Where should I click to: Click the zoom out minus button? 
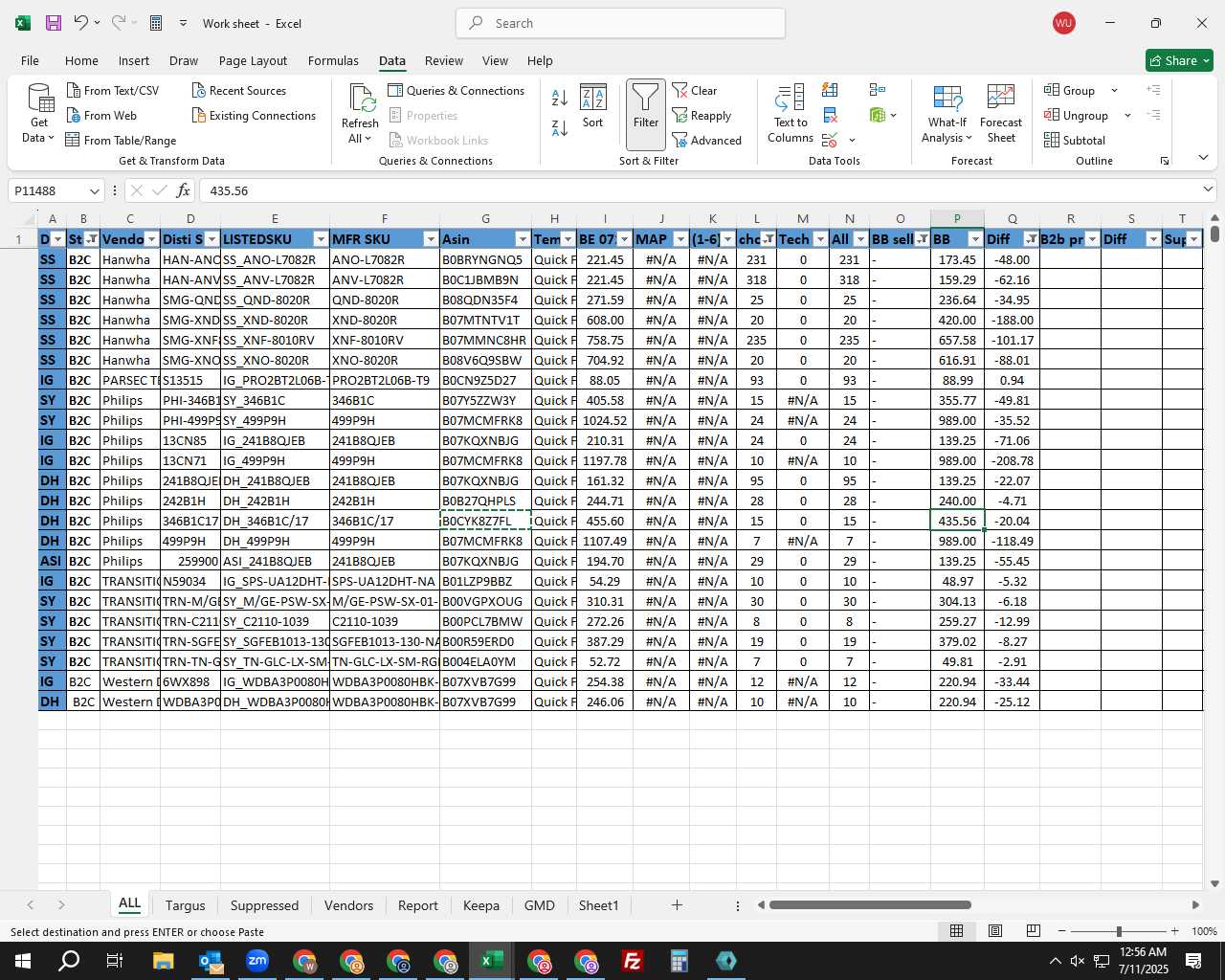click(1062, 931)
